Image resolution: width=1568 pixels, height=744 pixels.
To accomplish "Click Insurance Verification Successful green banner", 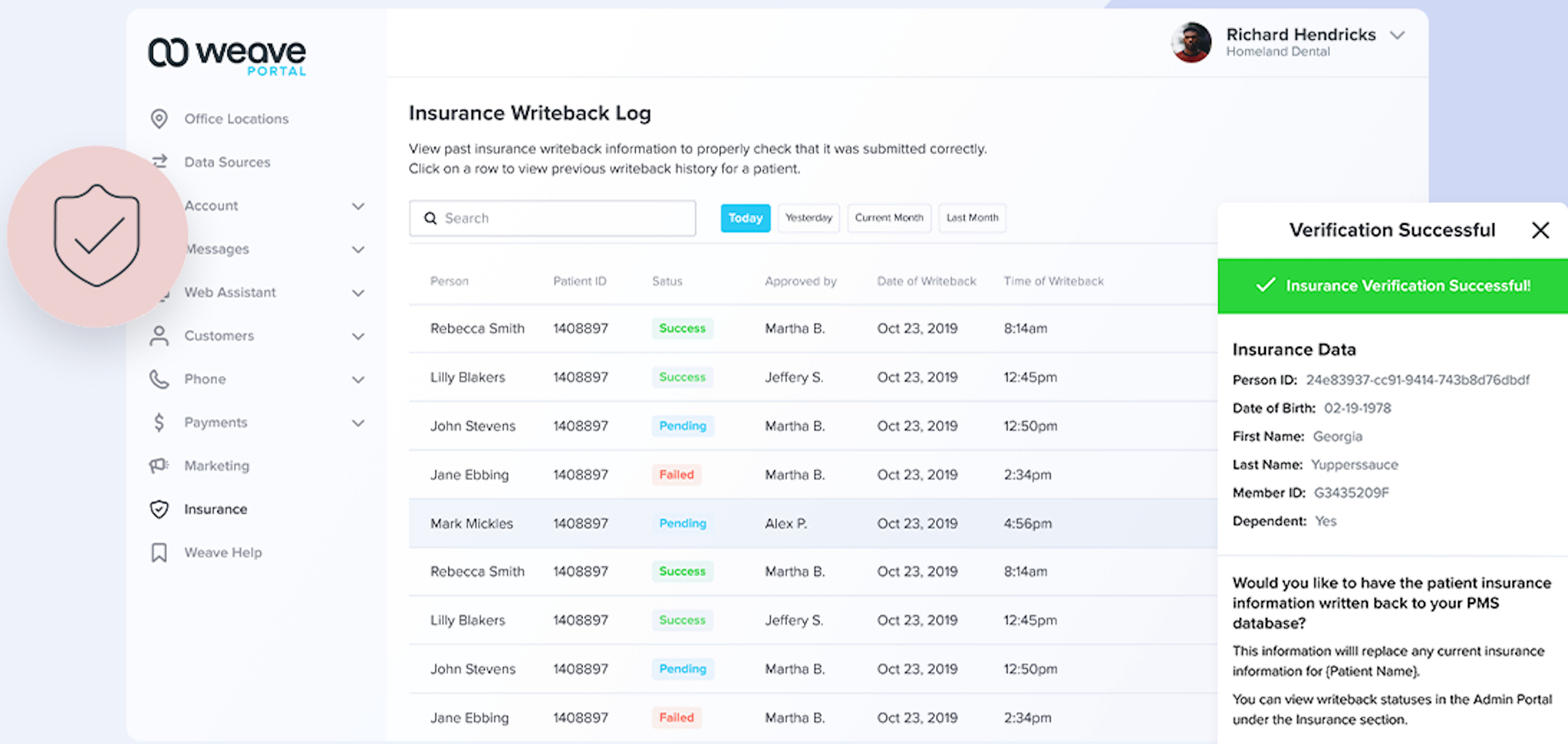I will (1392, 285).
